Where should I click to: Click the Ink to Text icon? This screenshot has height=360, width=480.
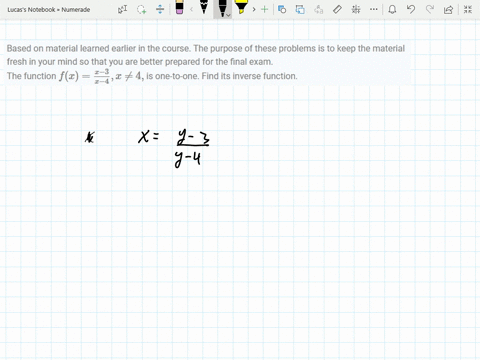tap(319, 9)
